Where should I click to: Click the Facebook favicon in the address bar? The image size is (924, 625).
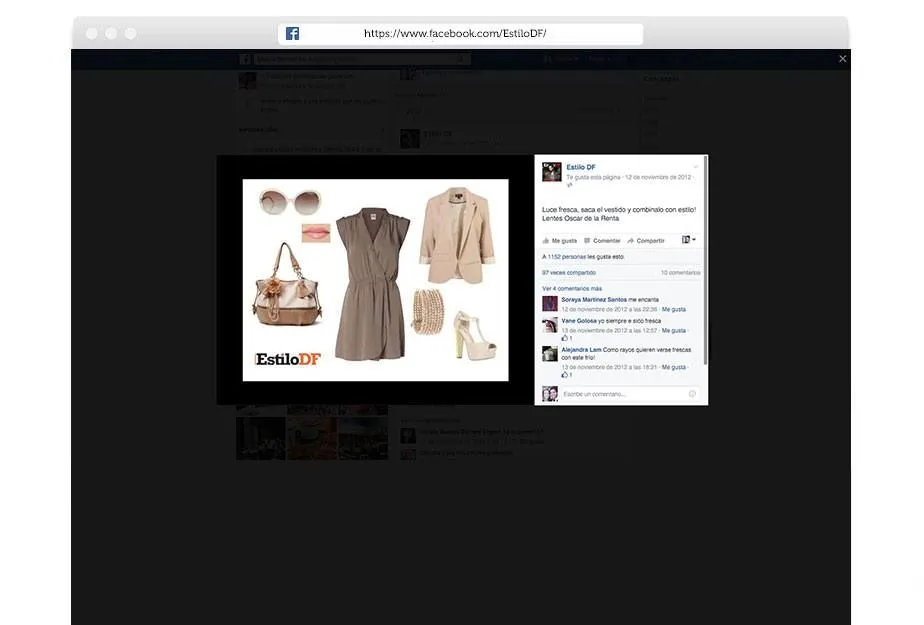click(292, 34)
